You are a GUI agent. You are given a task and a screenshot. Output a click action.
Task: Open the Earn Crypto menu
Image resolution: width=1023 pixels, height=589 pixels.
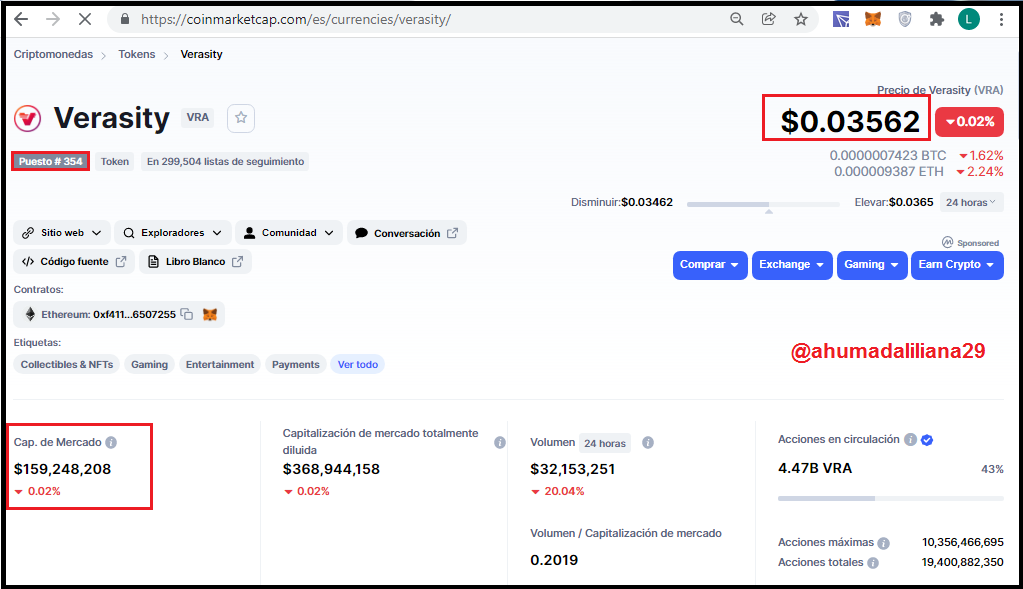tap(957, 265)
